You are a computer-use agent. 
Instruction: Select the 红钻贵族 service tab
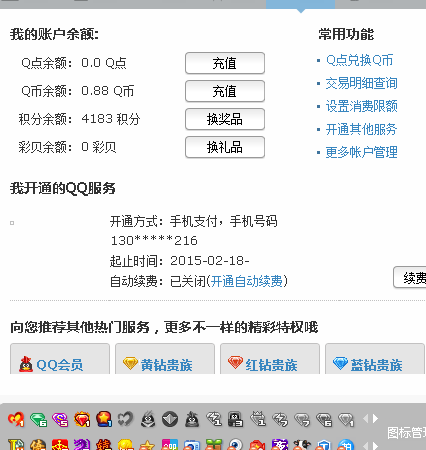[270, 359]
